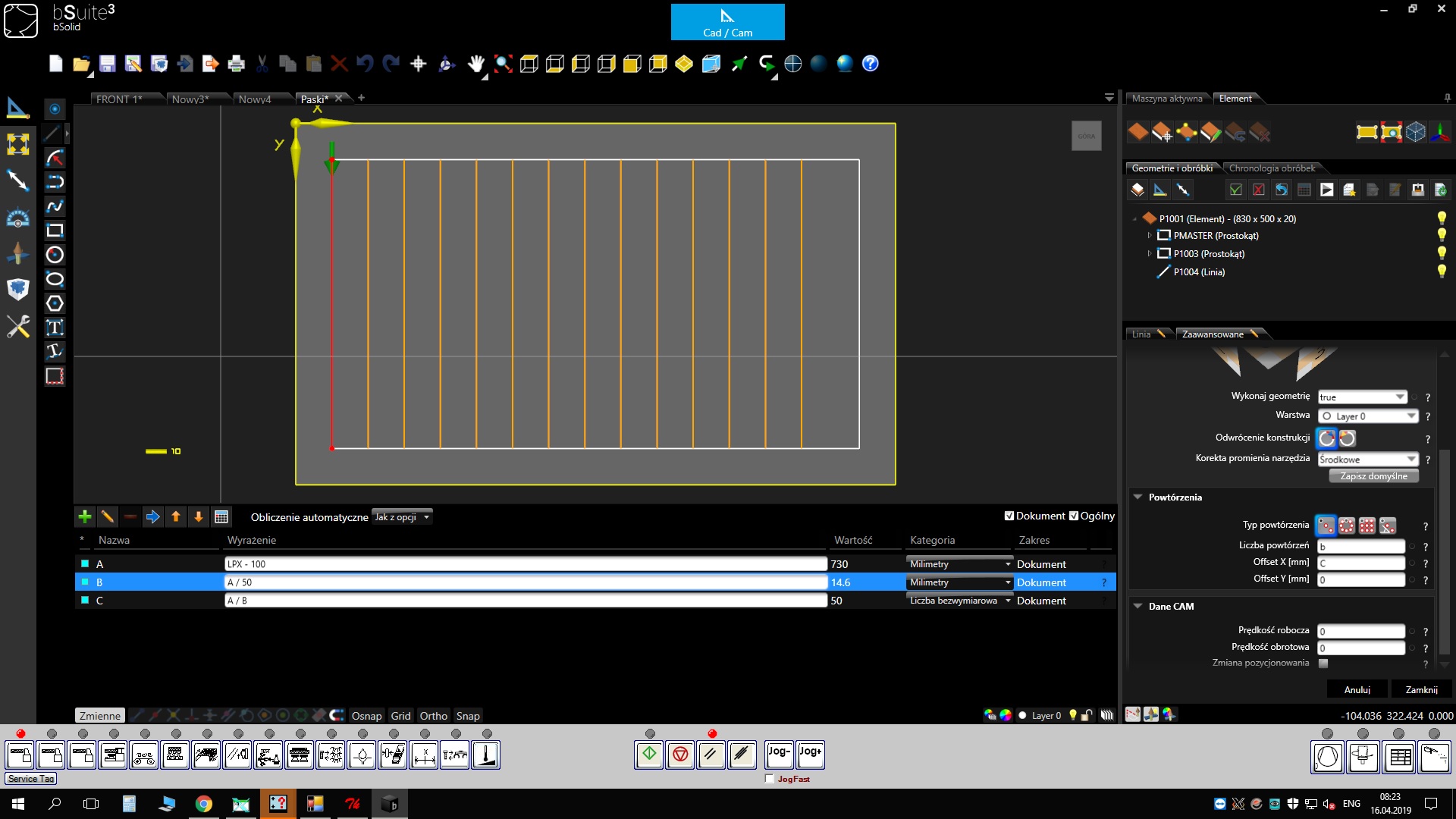This screenshot has height=819, width=1456.
Task: Activate the pan hand tool
Action: (475, 64)
